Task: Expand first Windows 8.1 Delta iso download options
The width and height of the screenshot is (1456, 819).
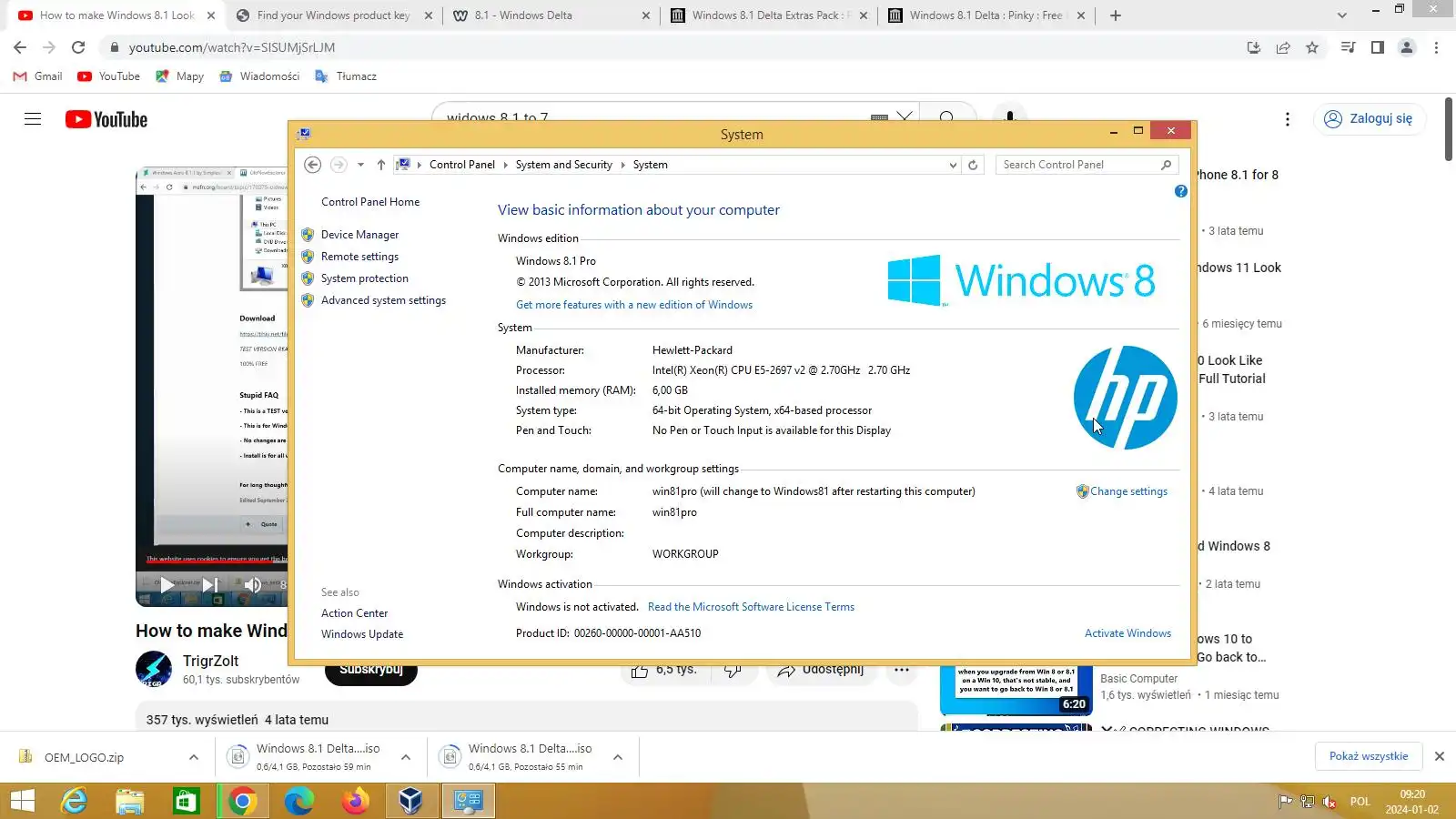Action: point(406,757)
